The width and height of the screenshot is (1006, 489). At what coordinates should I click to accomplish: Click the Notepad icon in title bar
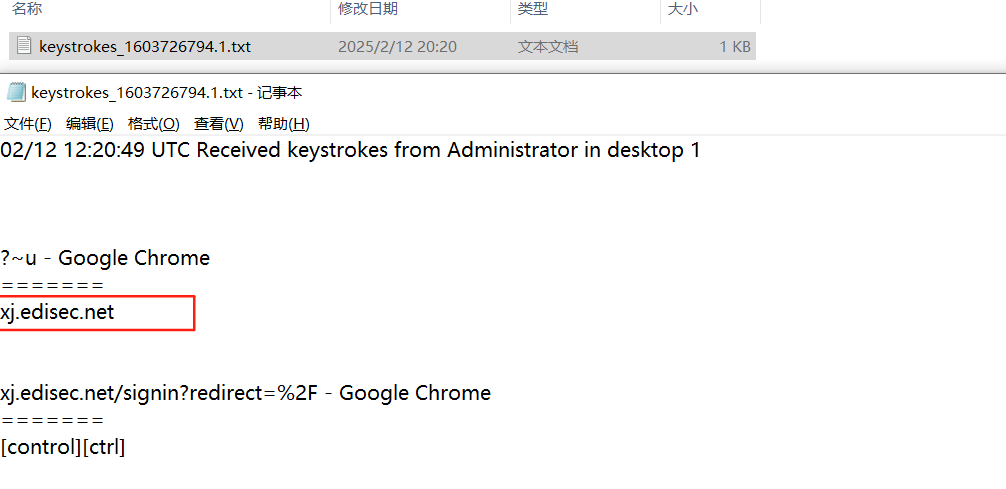click(15, 93)
